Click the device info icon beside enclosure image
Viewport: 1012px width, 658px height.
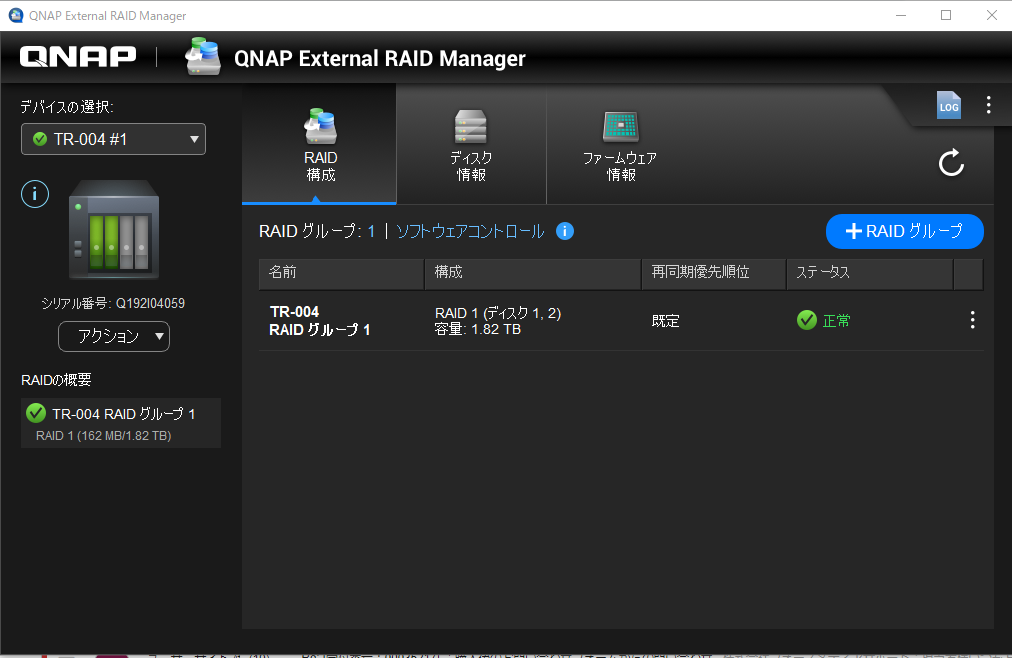35,194
